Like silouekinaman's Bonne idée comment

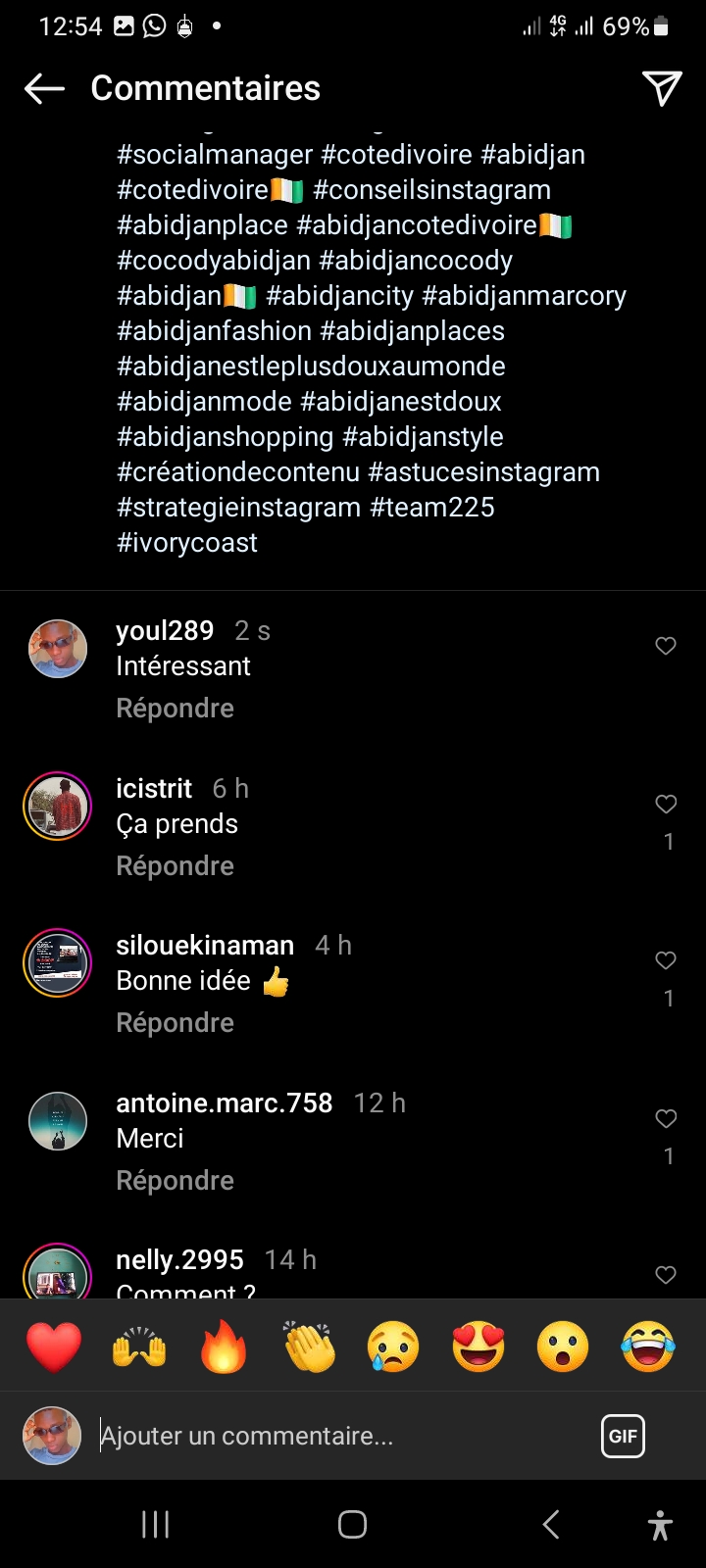(666, 961)
